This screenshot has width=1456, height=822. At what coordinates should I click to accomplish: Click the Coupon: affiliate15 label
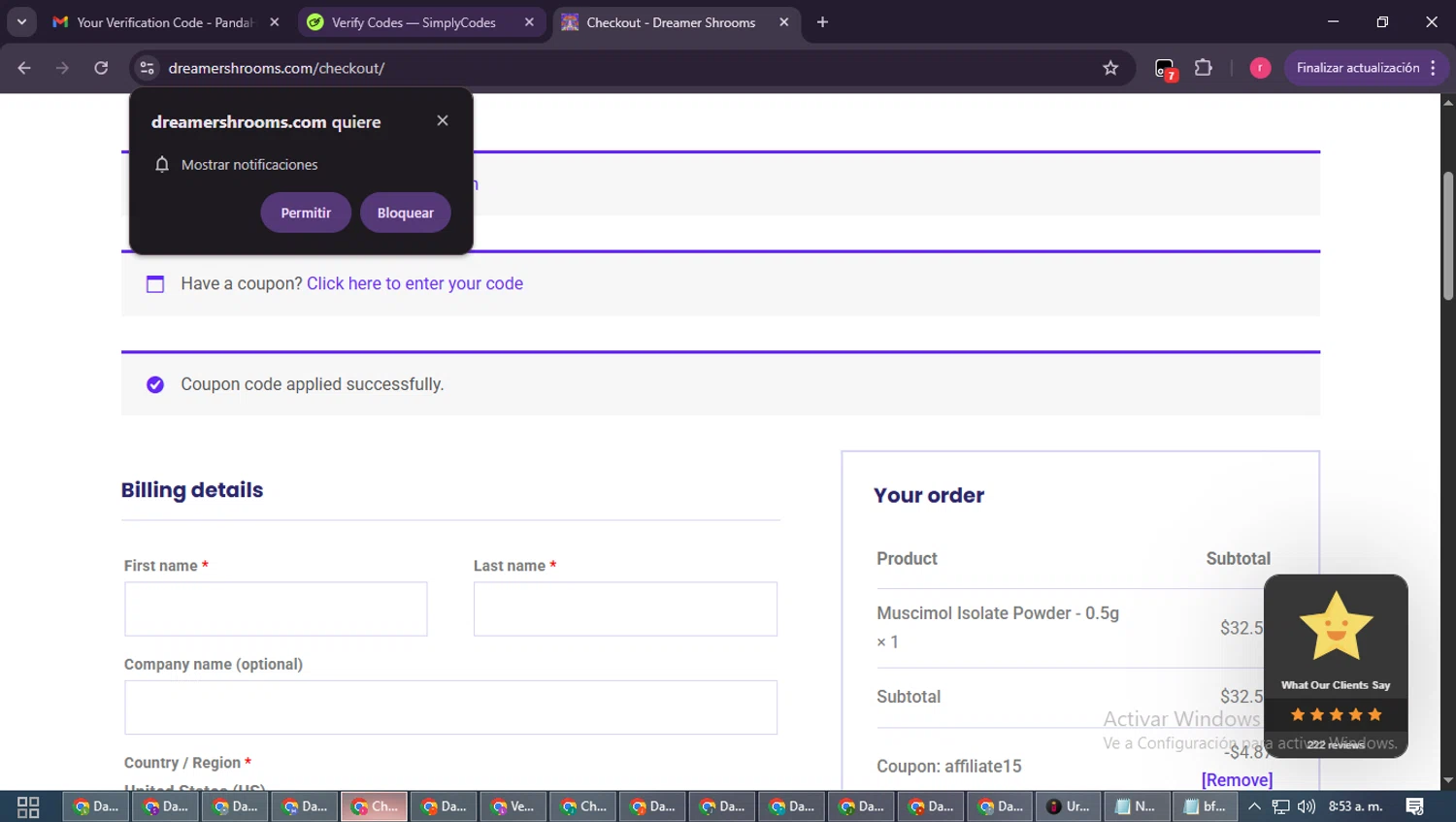(949, 767)
